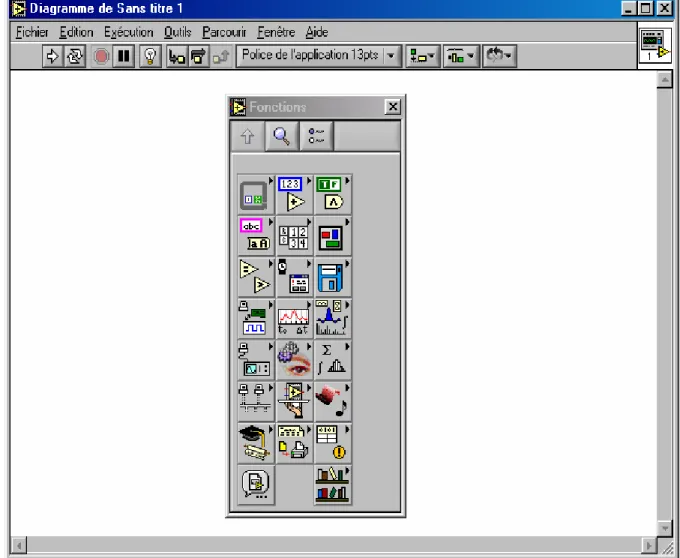Open the Analyze signal subpalette
The height and width of the screenshot is (558, 680).
point(332,319)
